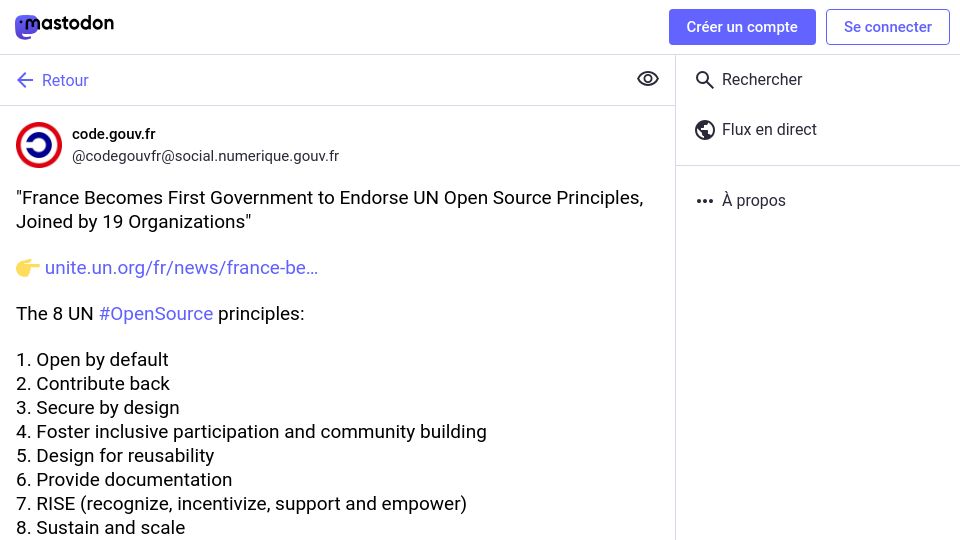960x540 pixels.
Task: Open the code.gouv.fr display name
Action: coord(114,134)
